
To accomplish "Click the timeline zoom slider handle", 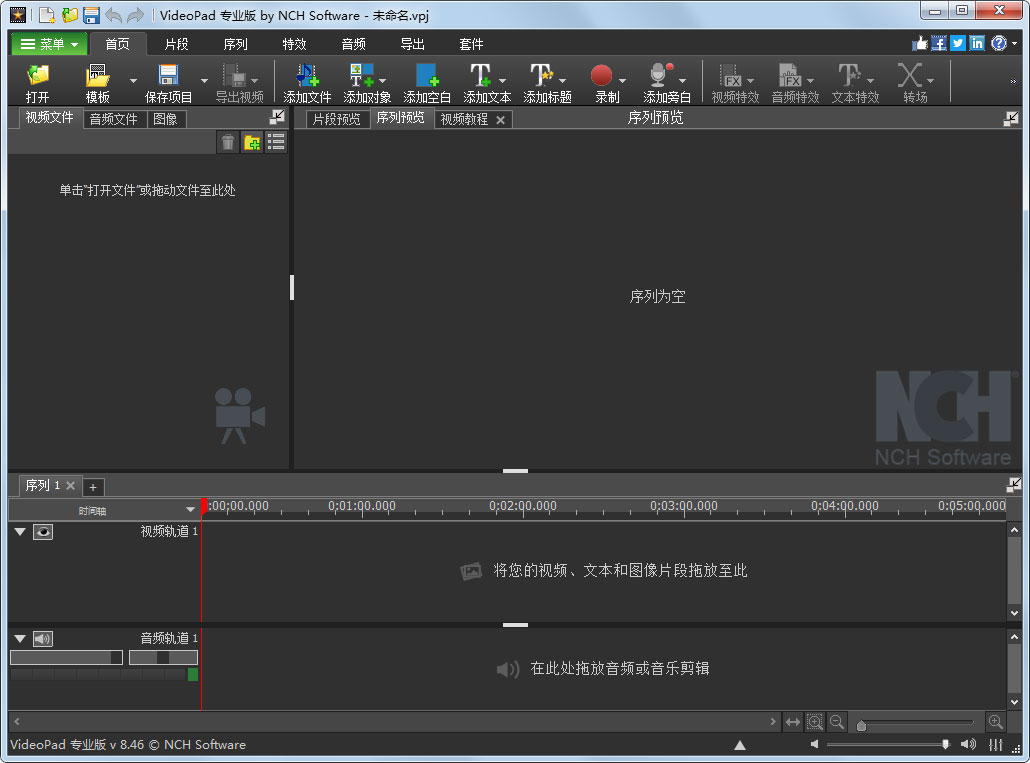I will point(861,725).
